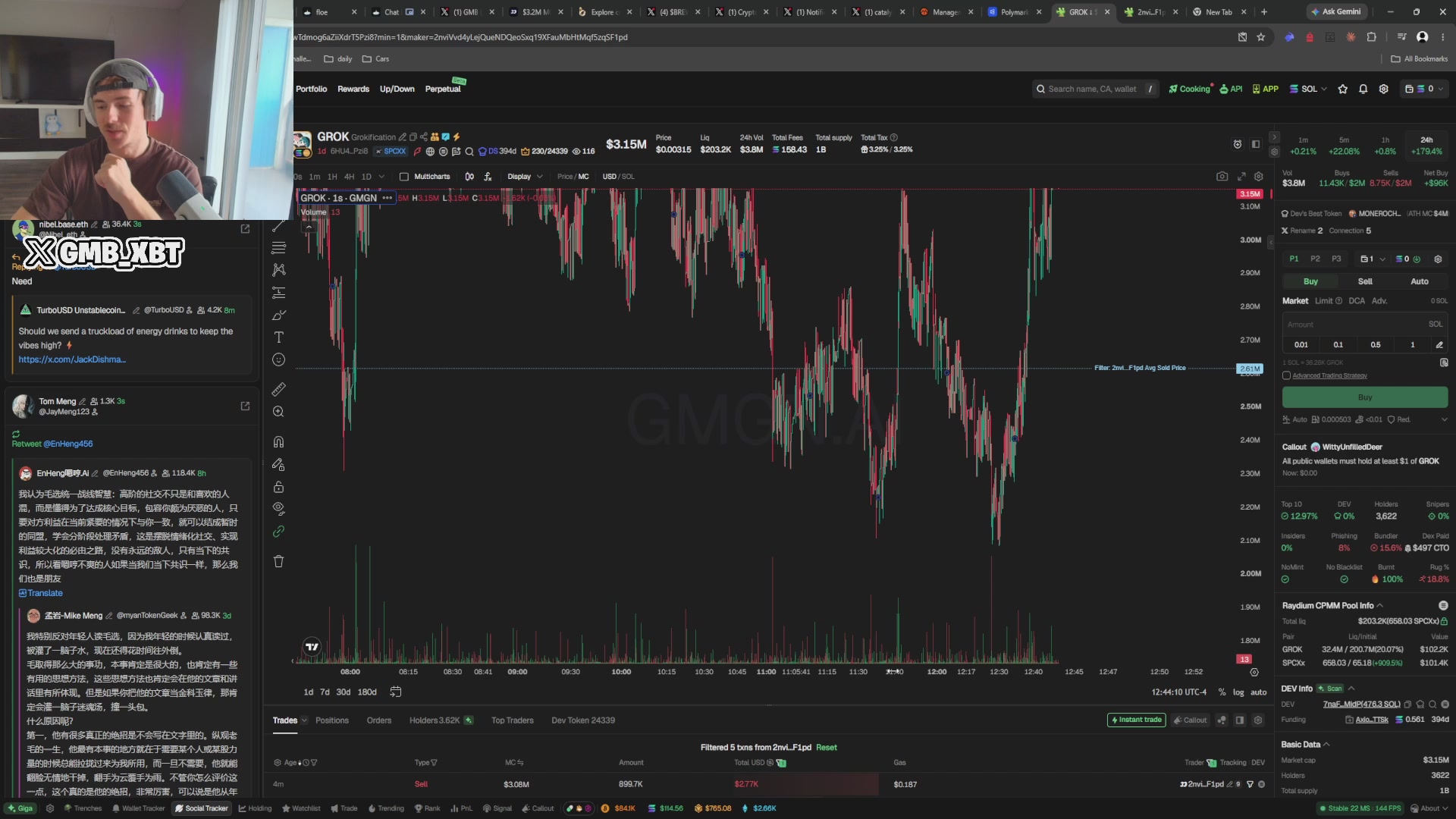Delete drawings with the trash icon

coord(278,561)
